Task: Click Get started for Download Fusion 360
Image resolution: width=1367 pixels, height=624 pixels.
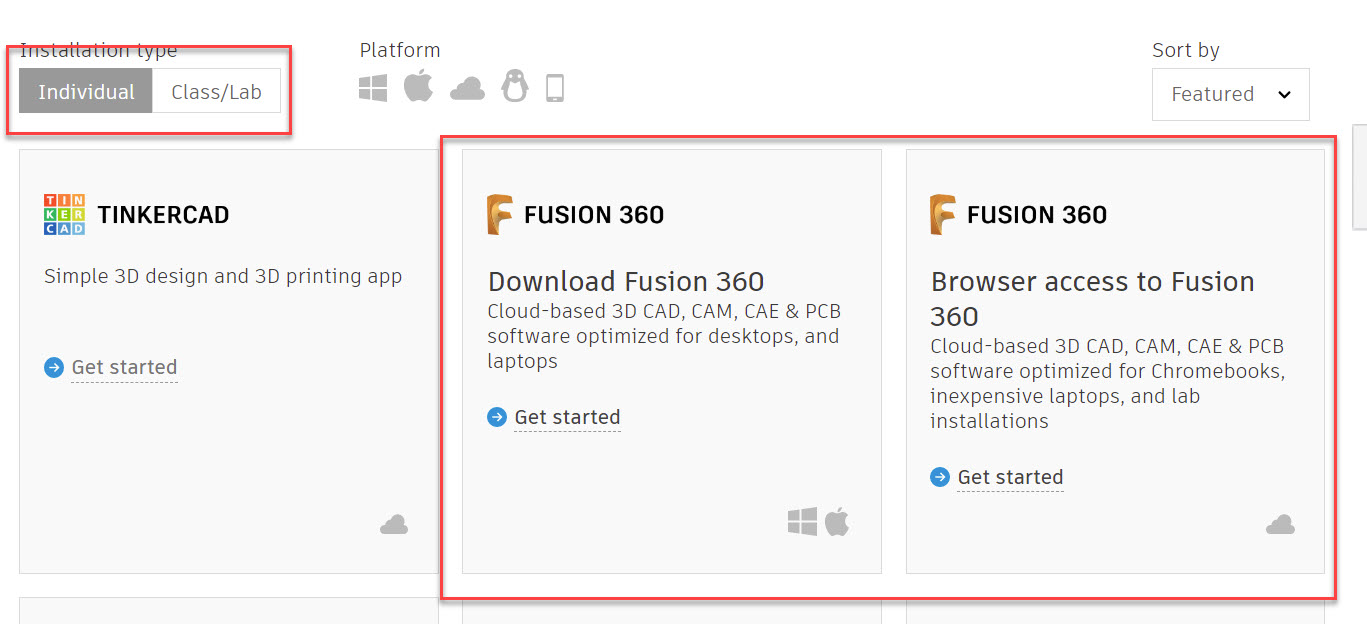Action: 567,417
